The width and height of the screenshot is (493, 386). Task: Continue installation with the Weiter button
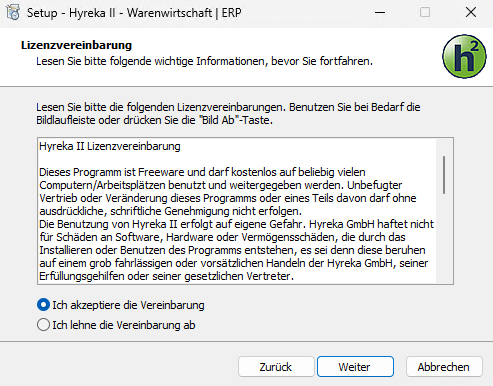[355, 367]
